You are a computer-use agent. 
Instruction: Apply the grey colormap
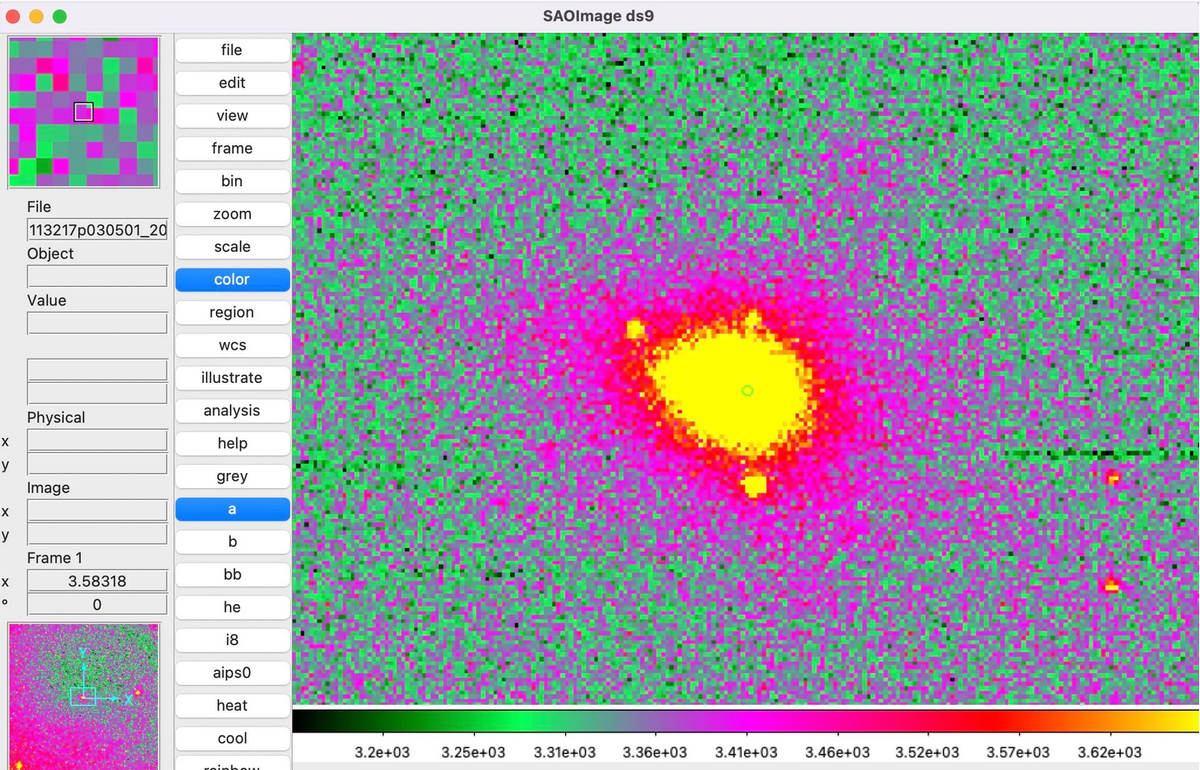tap(232, 477)
